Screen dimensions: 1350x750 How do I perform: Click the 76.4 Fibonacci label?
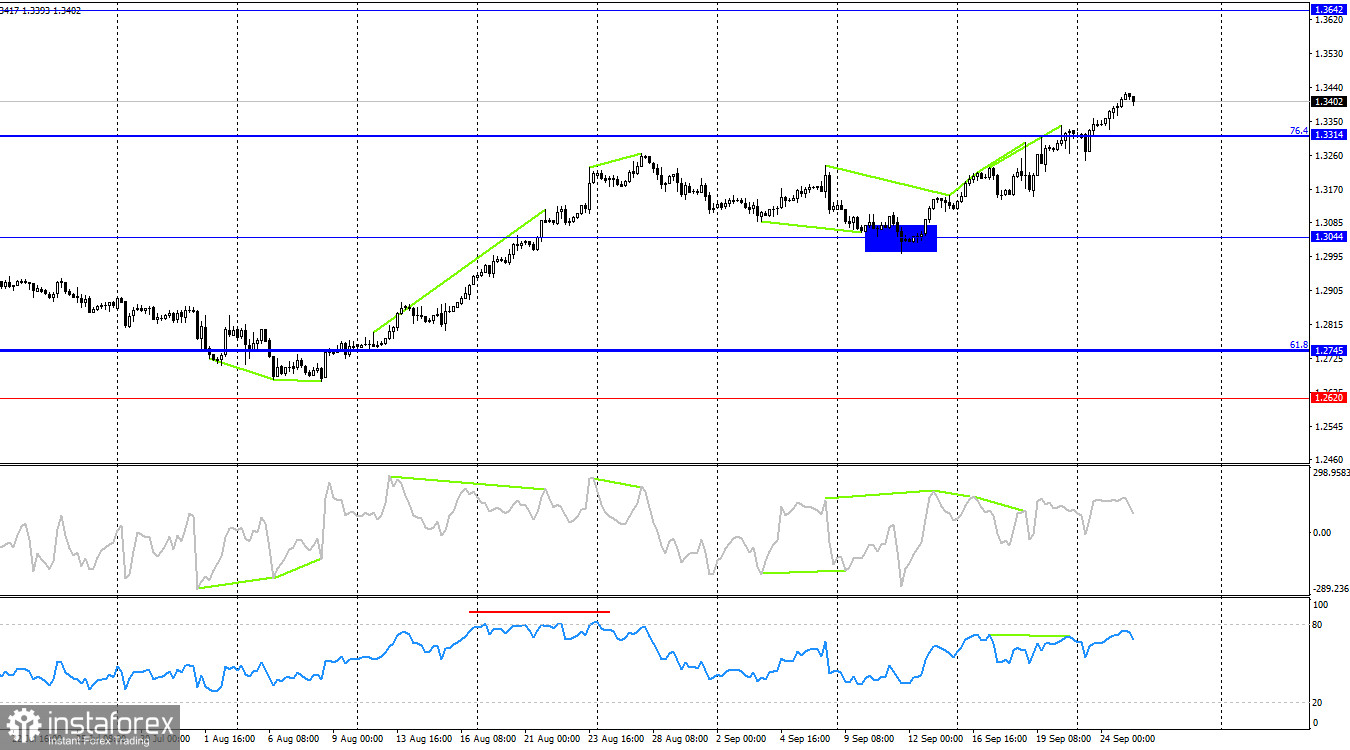1298,131
